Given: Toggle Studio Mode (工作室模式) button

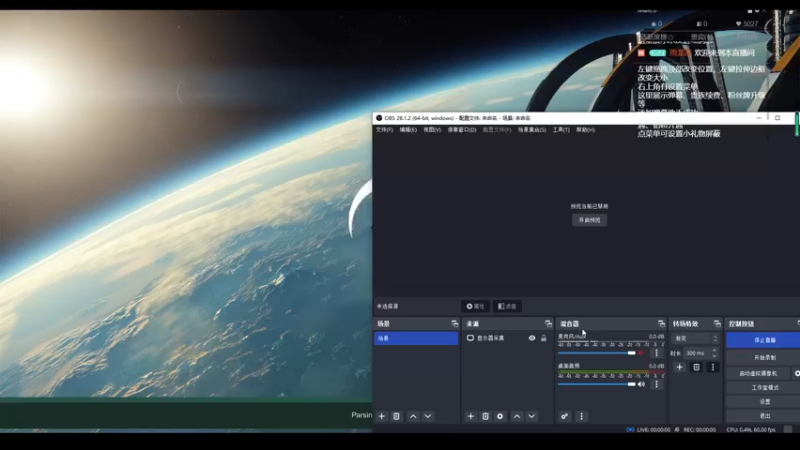Looking at the screenshot, I should (x=765, y=388).
